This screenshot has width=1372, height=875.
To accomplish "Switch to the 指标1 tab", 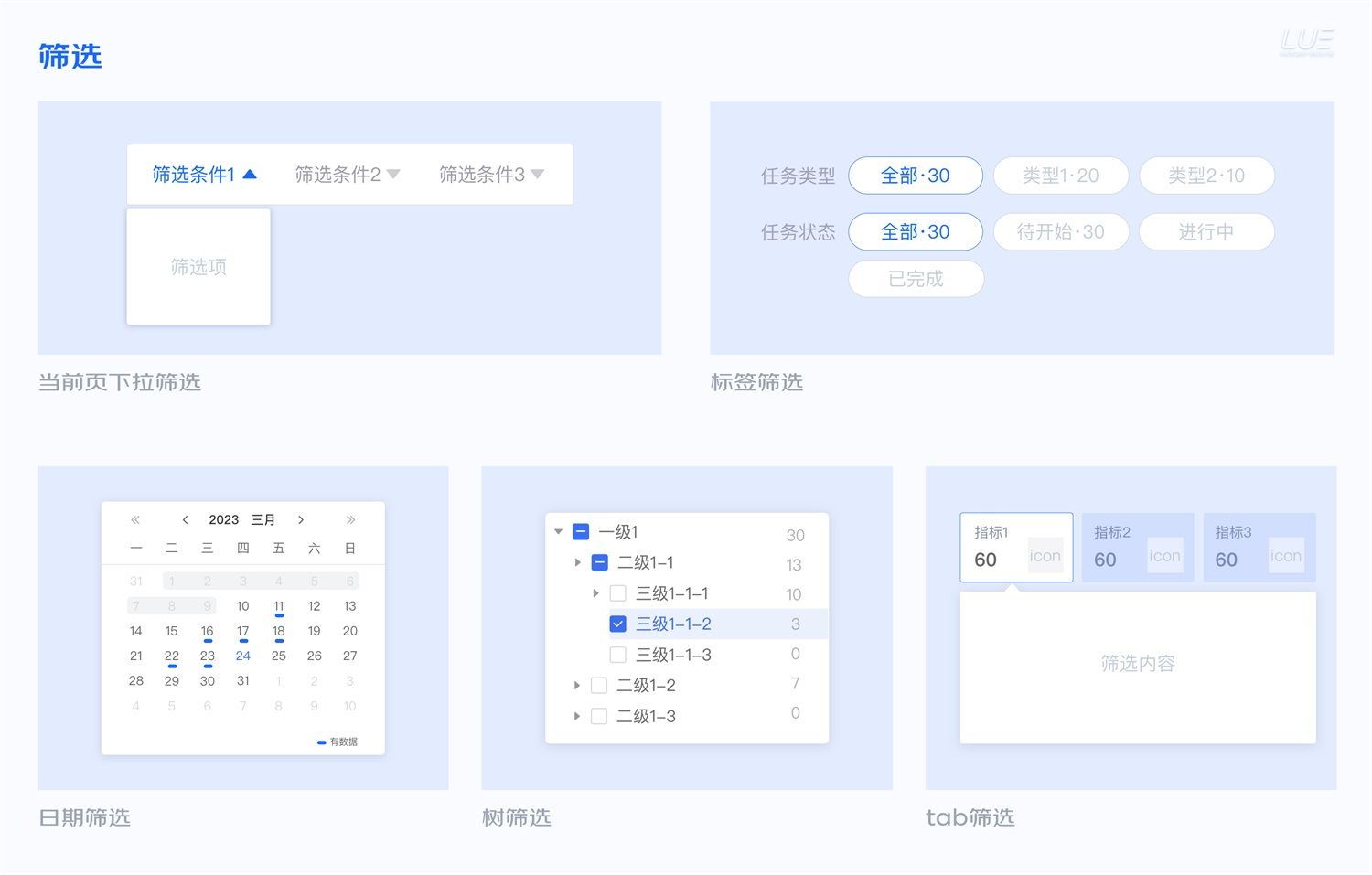I will pyautogui.click(x=1016, y=548).
